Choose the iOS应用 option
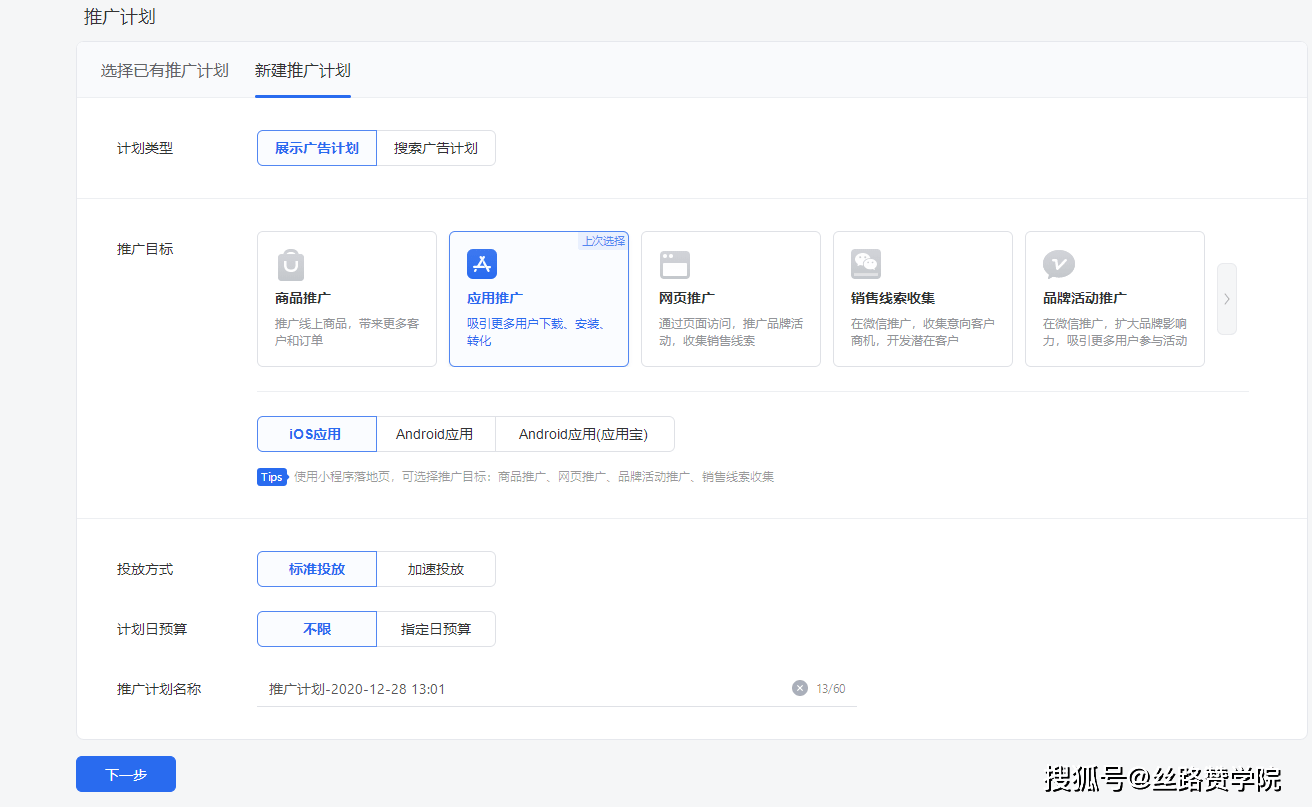Image resolution: width=1312 pixels, height=807 pixels. (317, 434)
